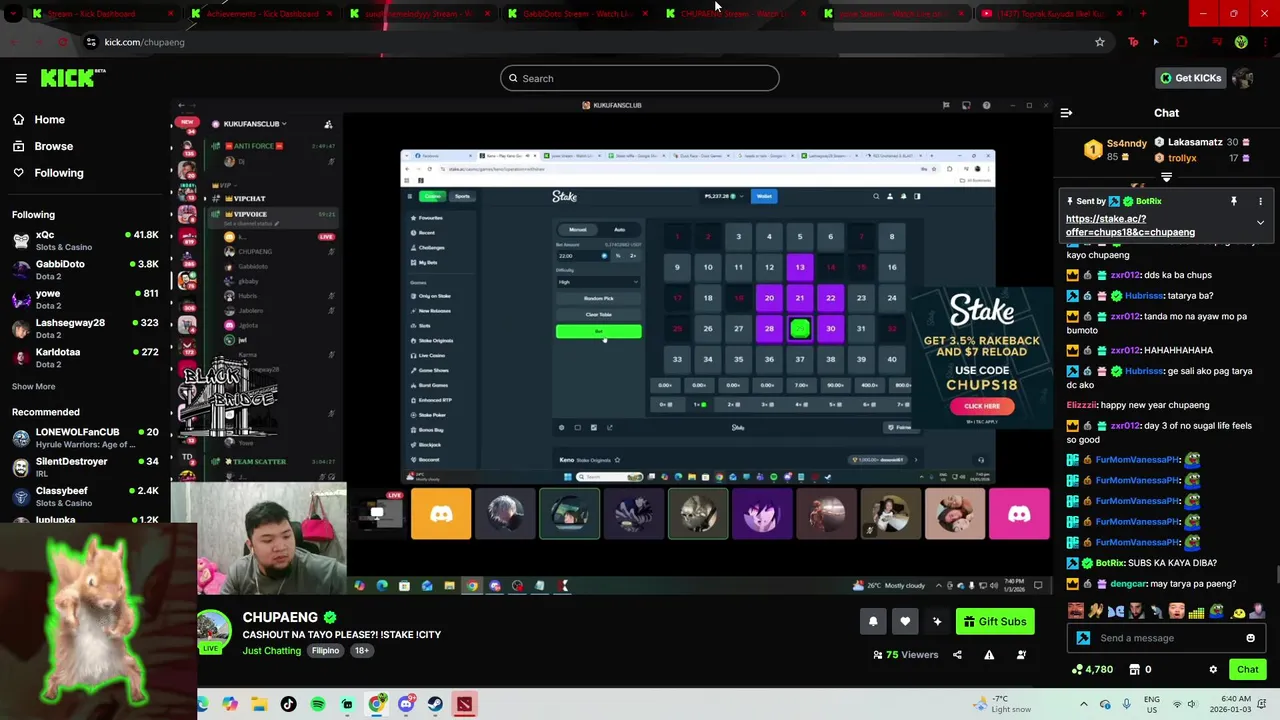Open Karldotaa's channel in sidebar
1280x720 pixels.
point(85,357)
